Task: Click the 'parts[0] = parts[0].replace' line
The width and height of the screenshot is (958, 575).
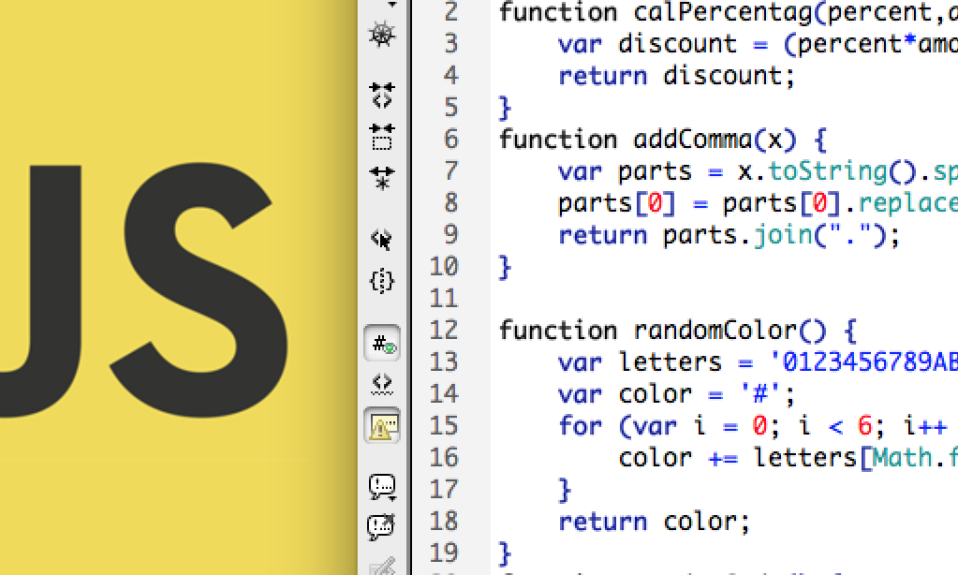Action: point(758,203)
